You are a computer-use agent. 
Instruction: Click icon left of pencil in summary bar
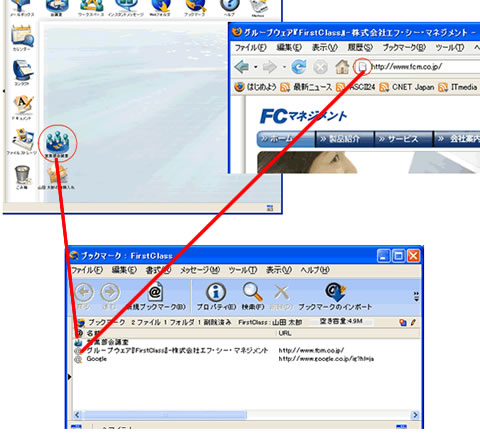coord(403,322)
